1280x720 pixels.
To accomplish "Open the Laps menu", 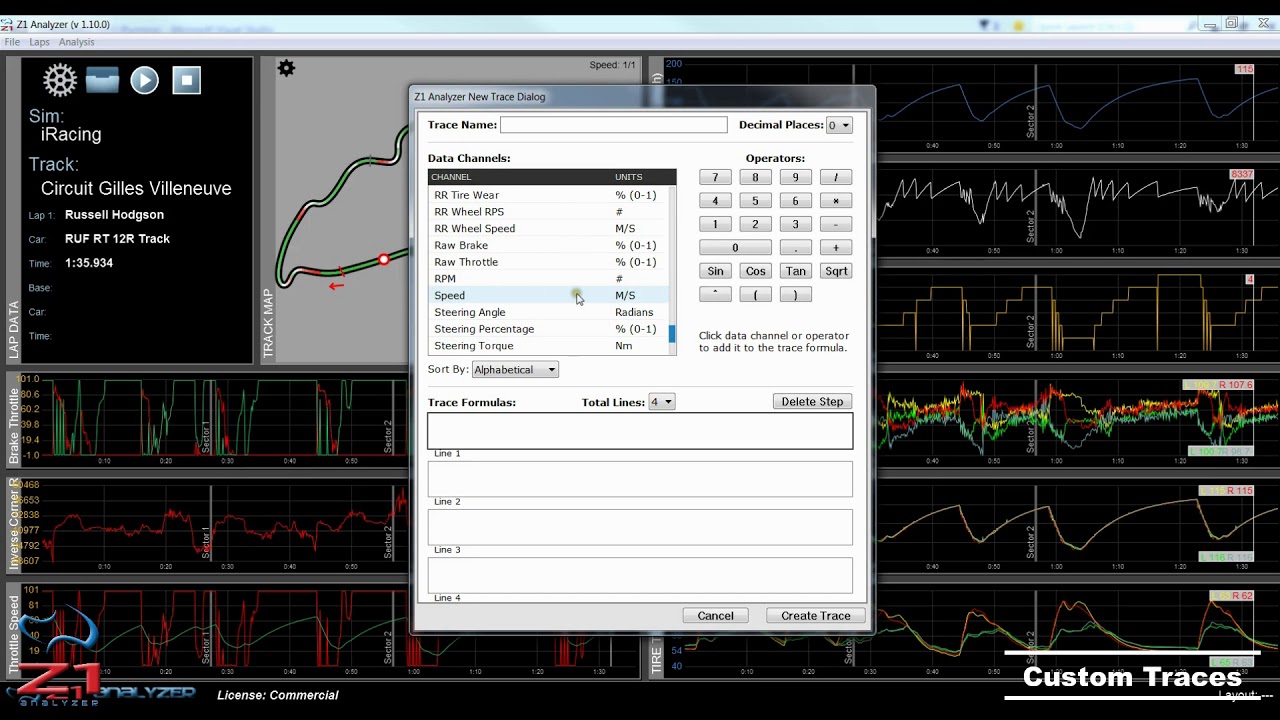I will pyautogui.click(x=39, y=42).
